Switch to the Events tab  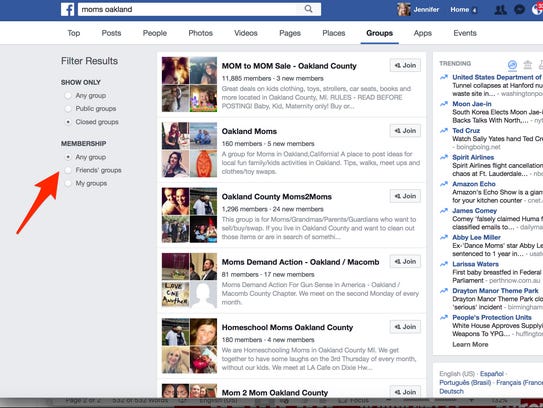click(x=465, y=33)
